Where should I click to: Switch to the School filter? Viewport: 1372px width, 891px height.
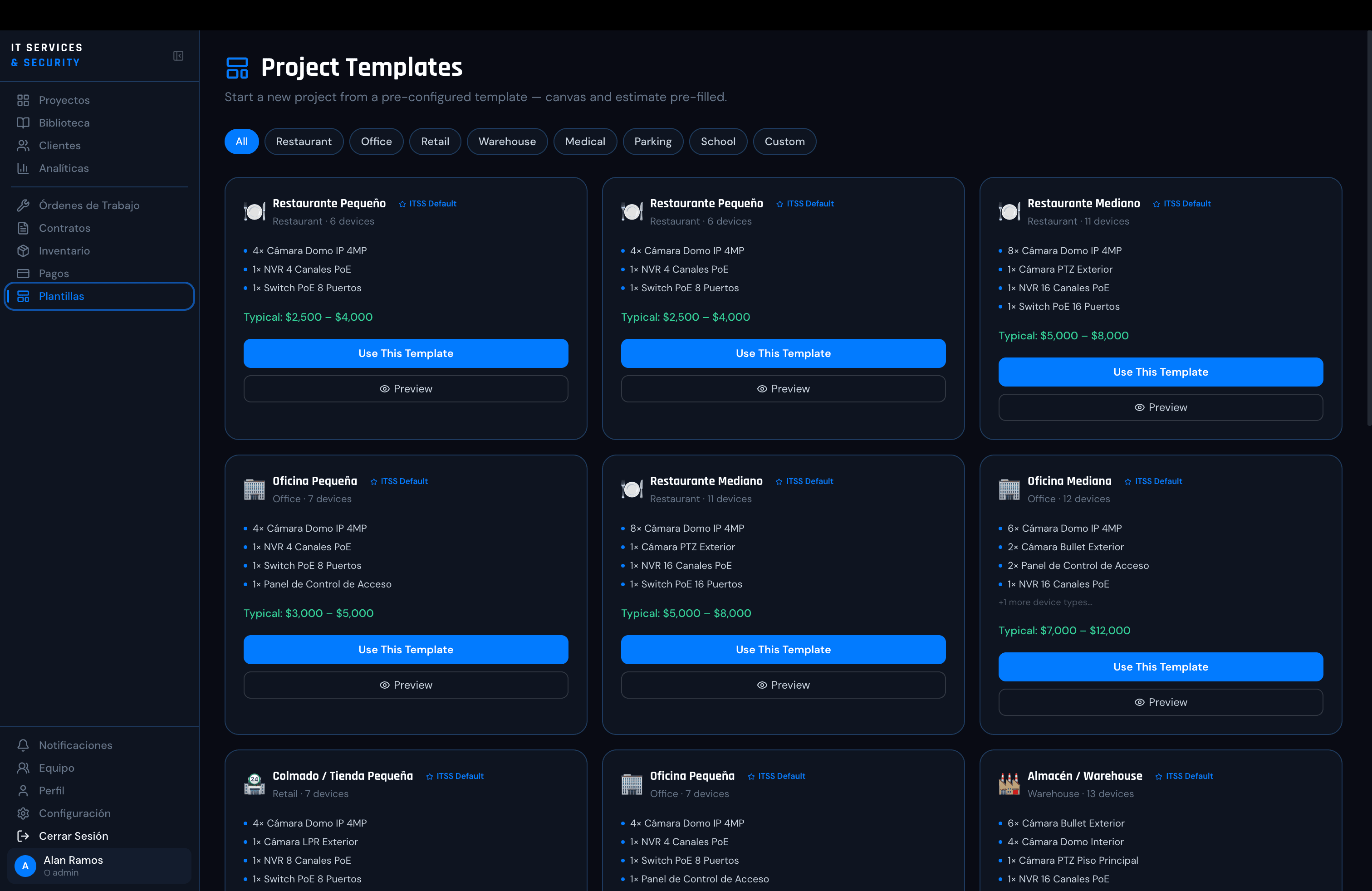point(718,141)
